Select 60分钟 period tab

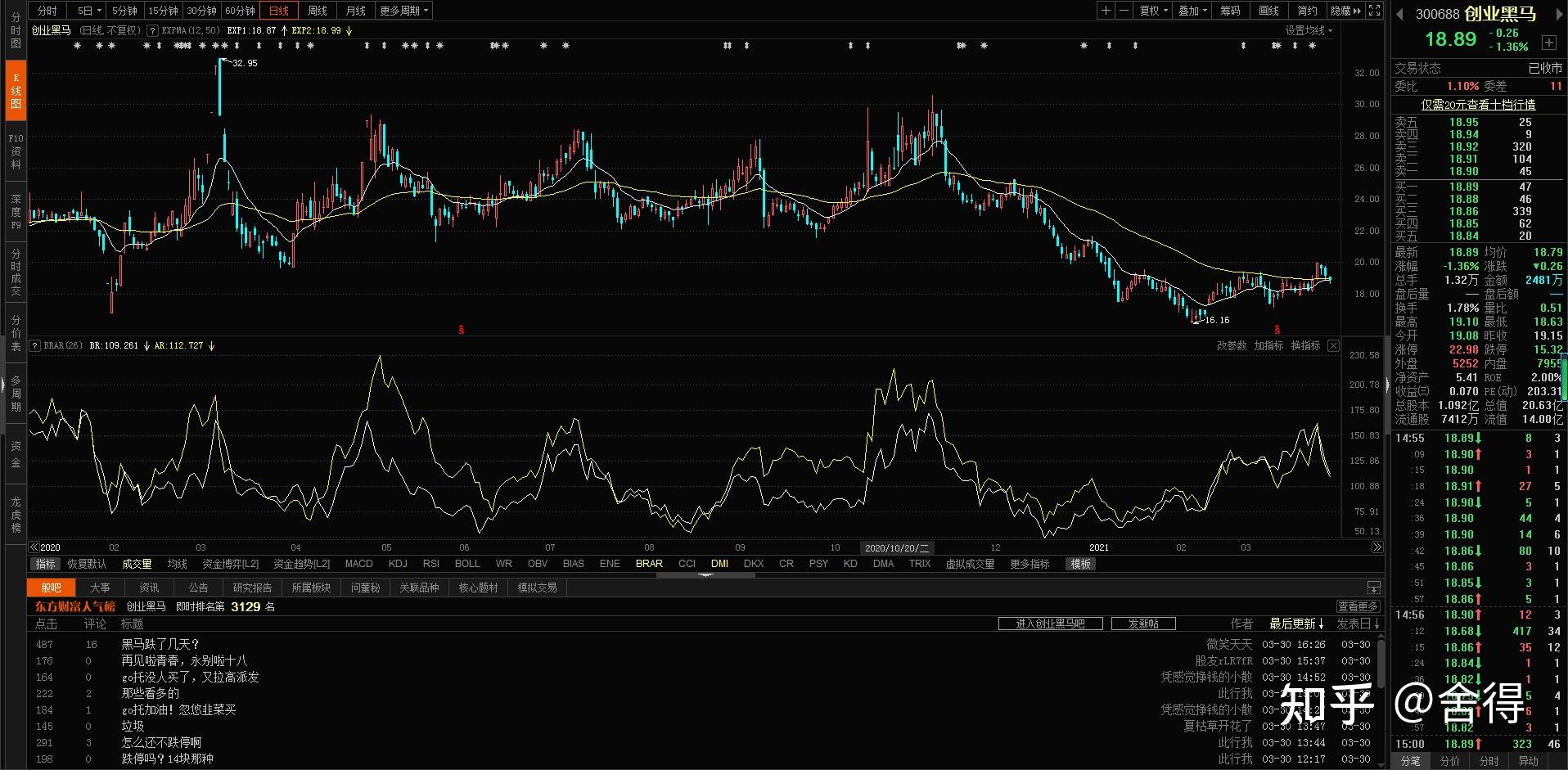coord(240,11)
